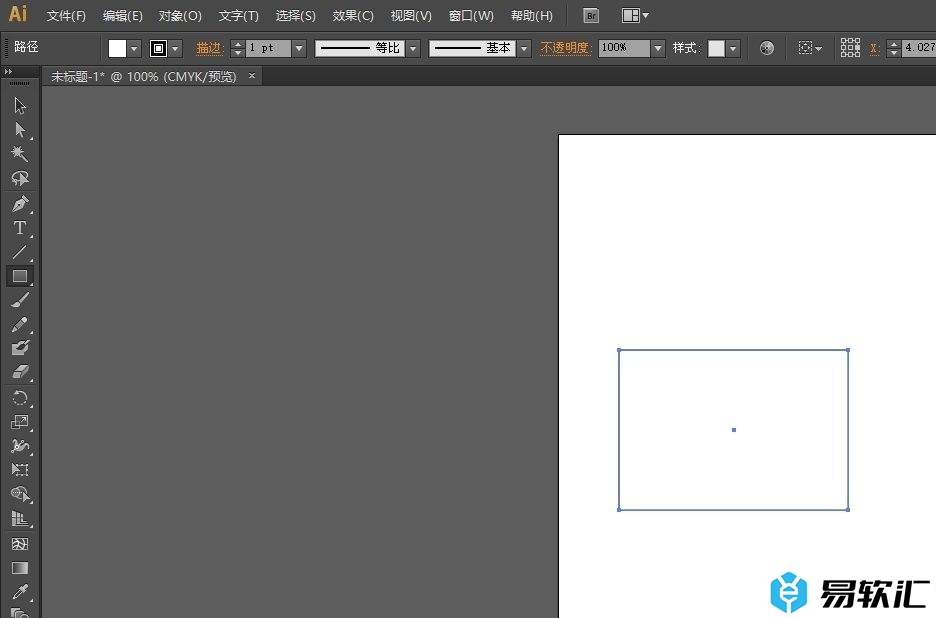Screen dimensions: 936x618
Task: Click the stroke weight stepper arrows
Action: [x=238, y=48]
